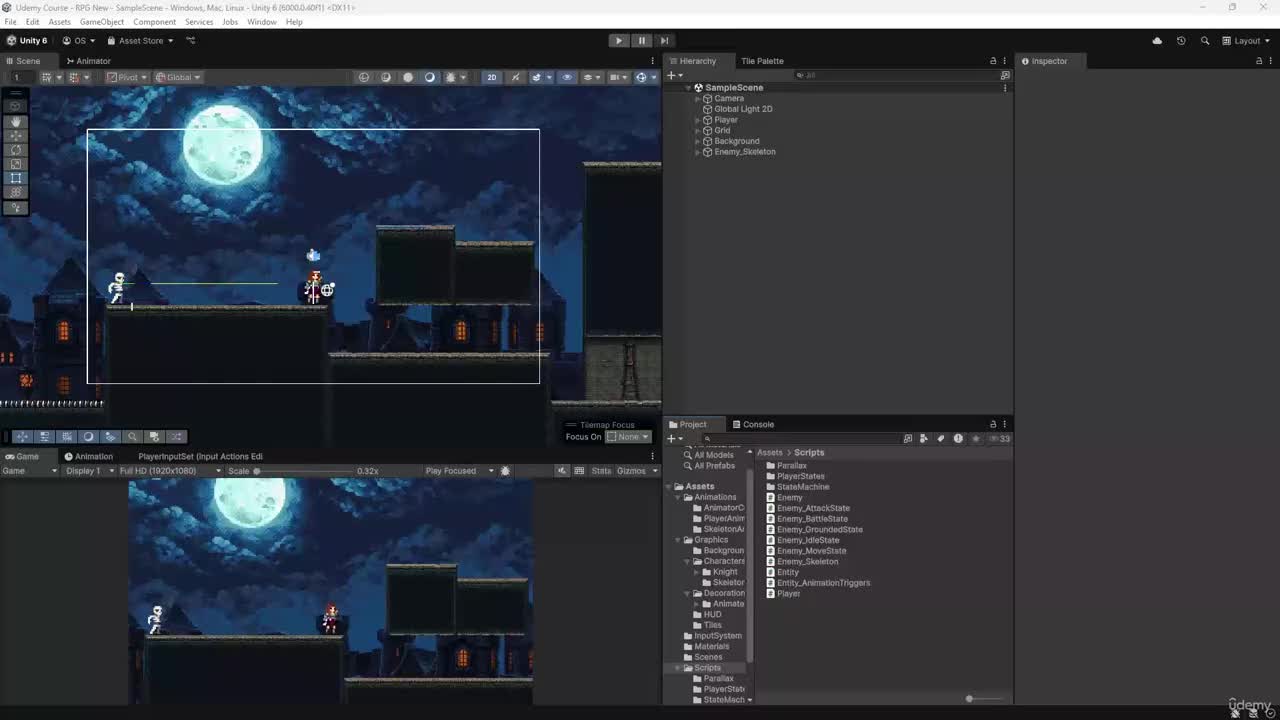Viewport: 1280px width, 720px height.
Task: Switch to the Tile Palette tab
Action: [x=762, y=61]
